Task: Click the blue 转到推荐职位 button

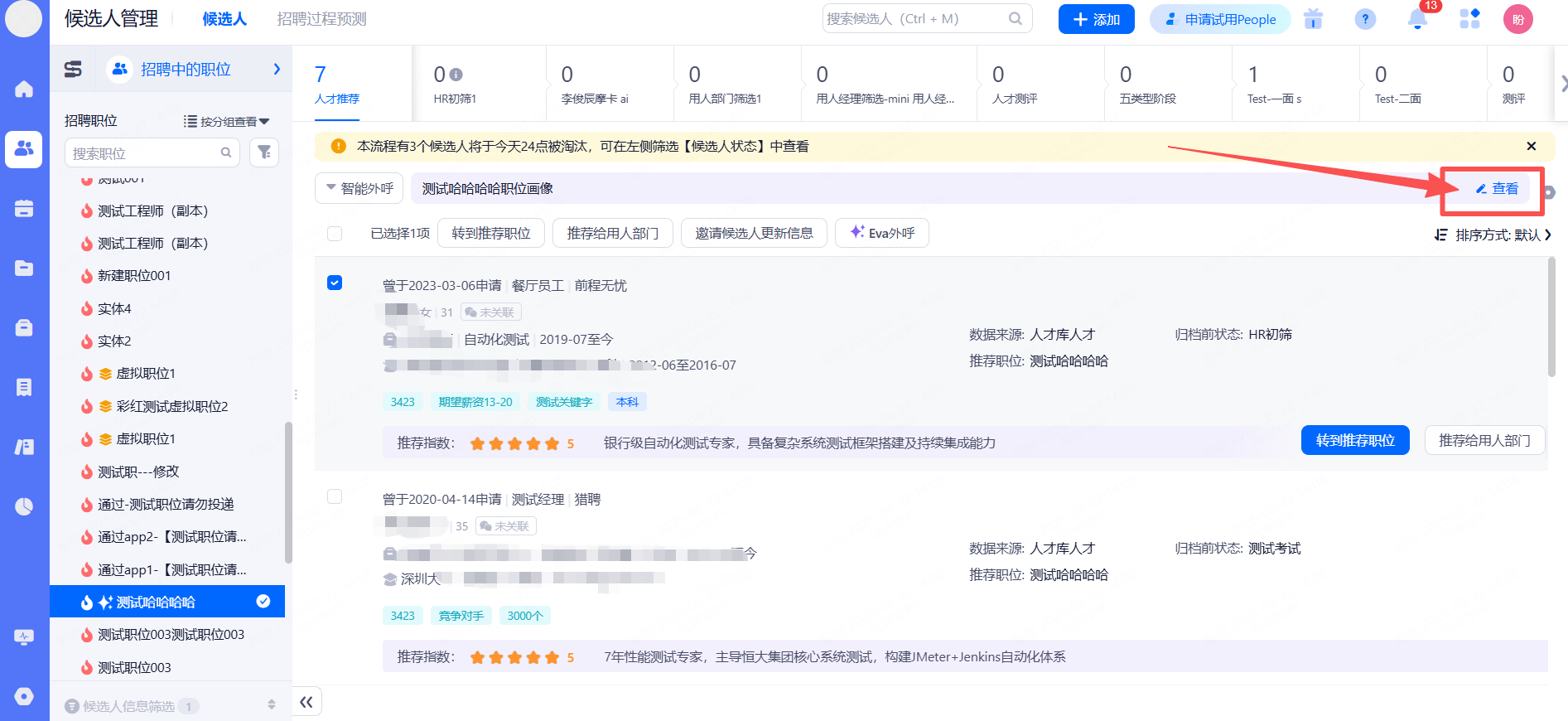Action: point(1355,441)
